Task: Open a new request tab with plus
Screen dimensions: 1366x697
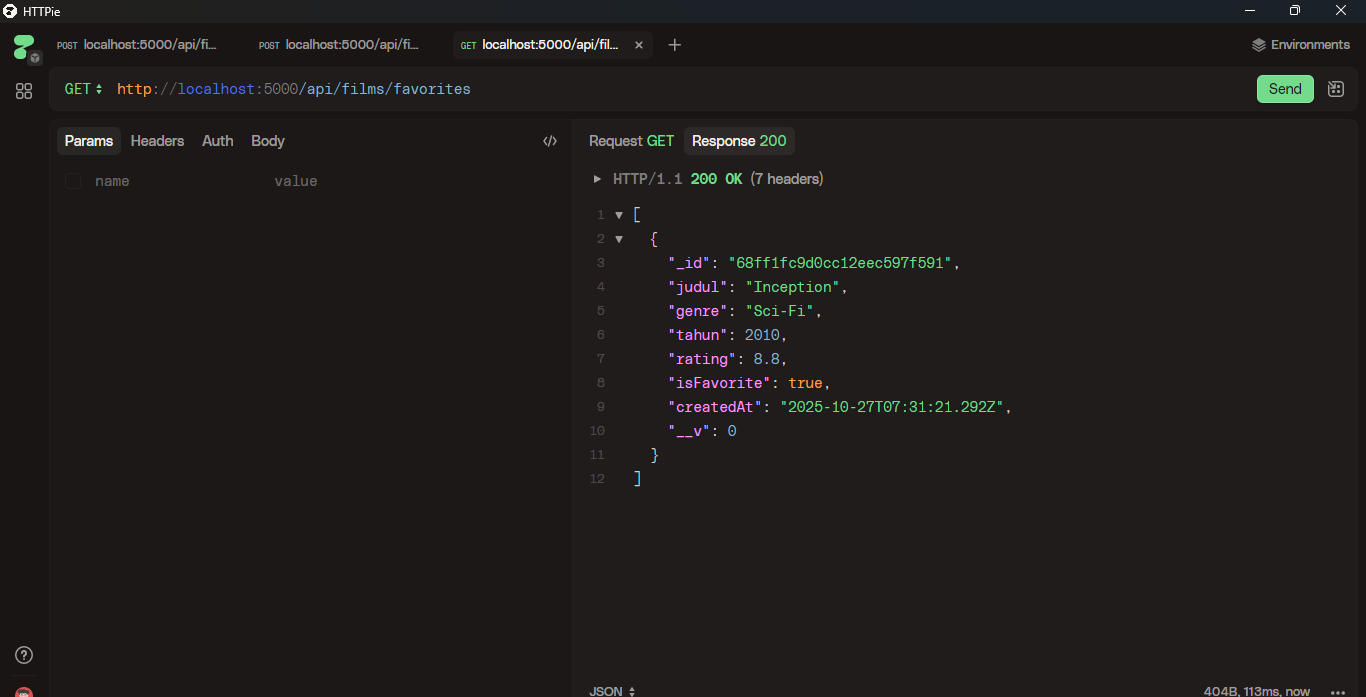Action: (674, 44)
